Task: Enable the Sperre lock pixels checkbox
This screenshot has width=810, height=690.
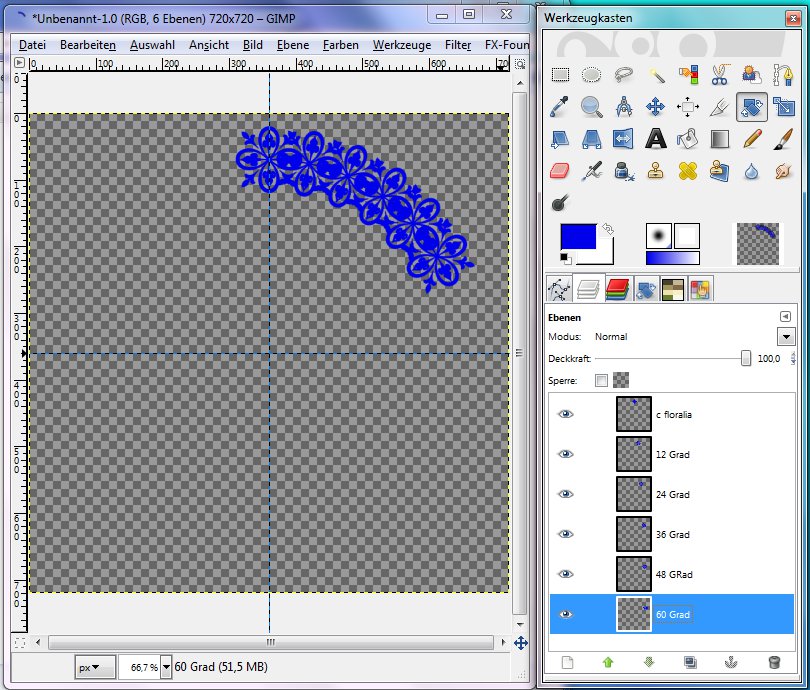Action: point(601,380)
